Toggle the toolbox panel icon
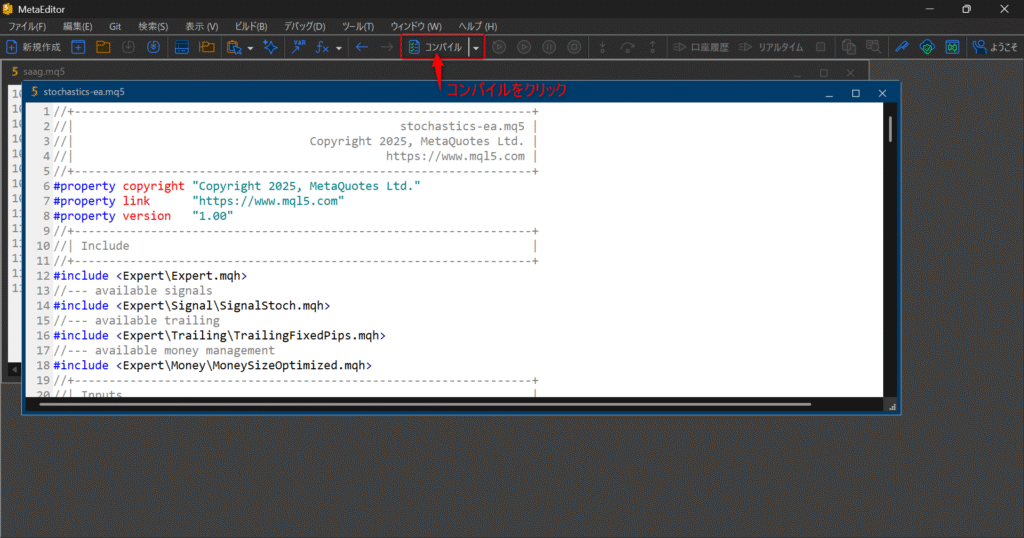This screenshot has width=1024, height=538. [x=182, y=47]
